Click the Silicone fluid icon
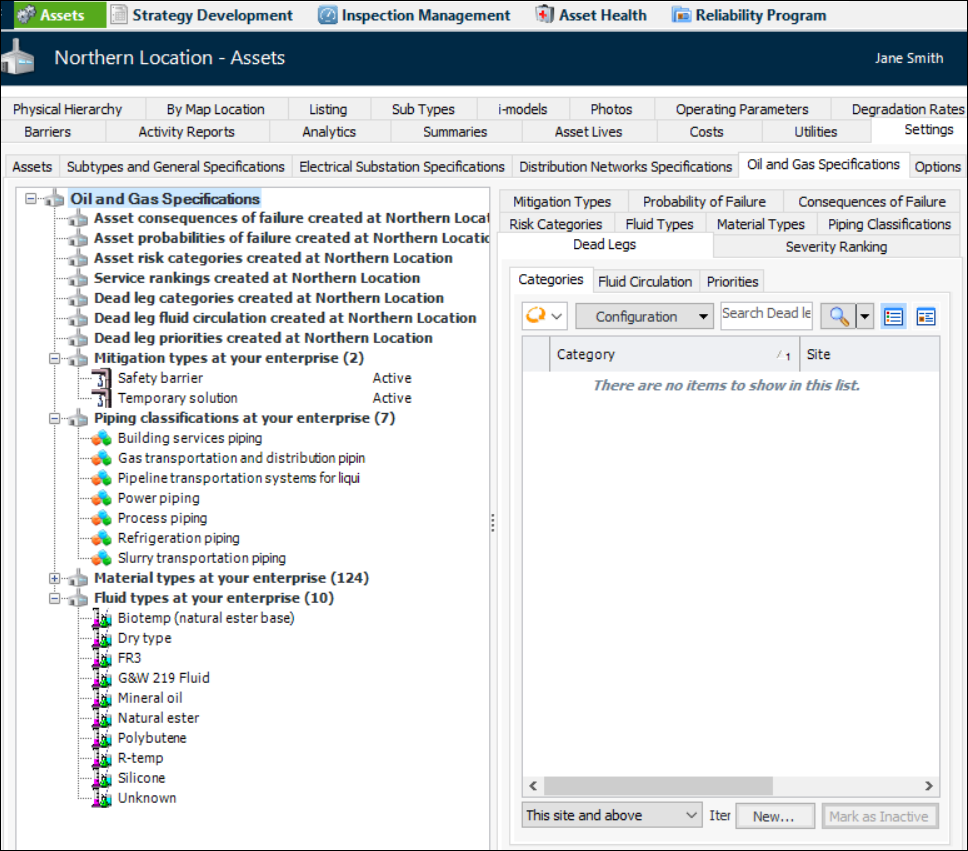 coord(102,778)
